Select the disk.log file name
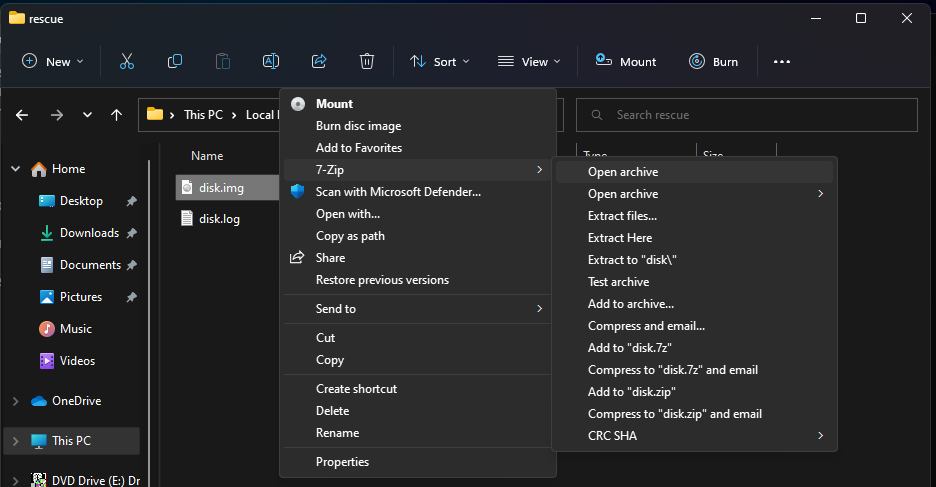 (x=219, y=219)
